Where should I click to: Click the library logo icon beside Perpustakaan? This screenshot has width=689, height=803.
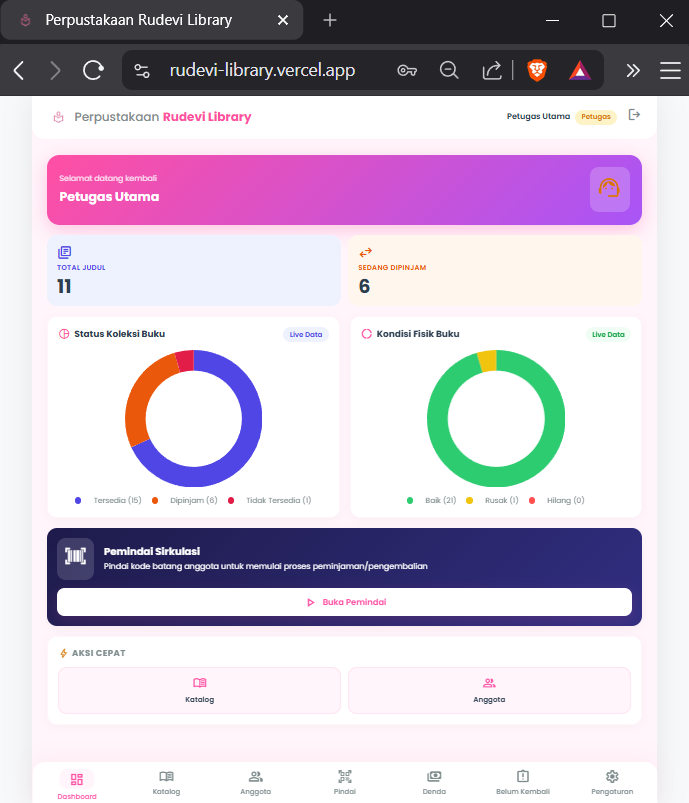[x=58, y=117]
